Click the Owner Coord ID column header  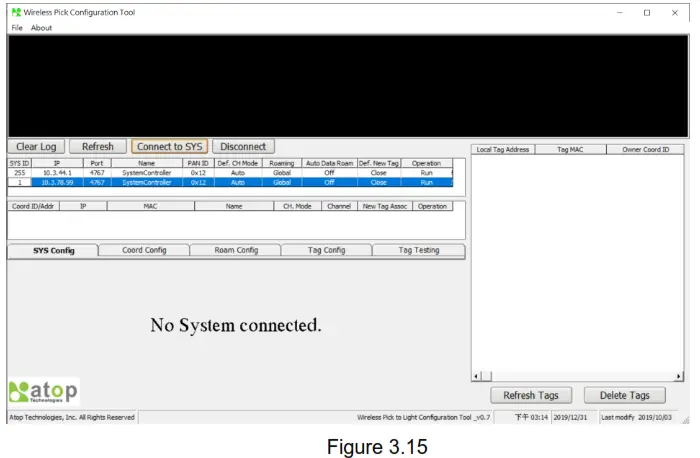[x=645, y=150]
